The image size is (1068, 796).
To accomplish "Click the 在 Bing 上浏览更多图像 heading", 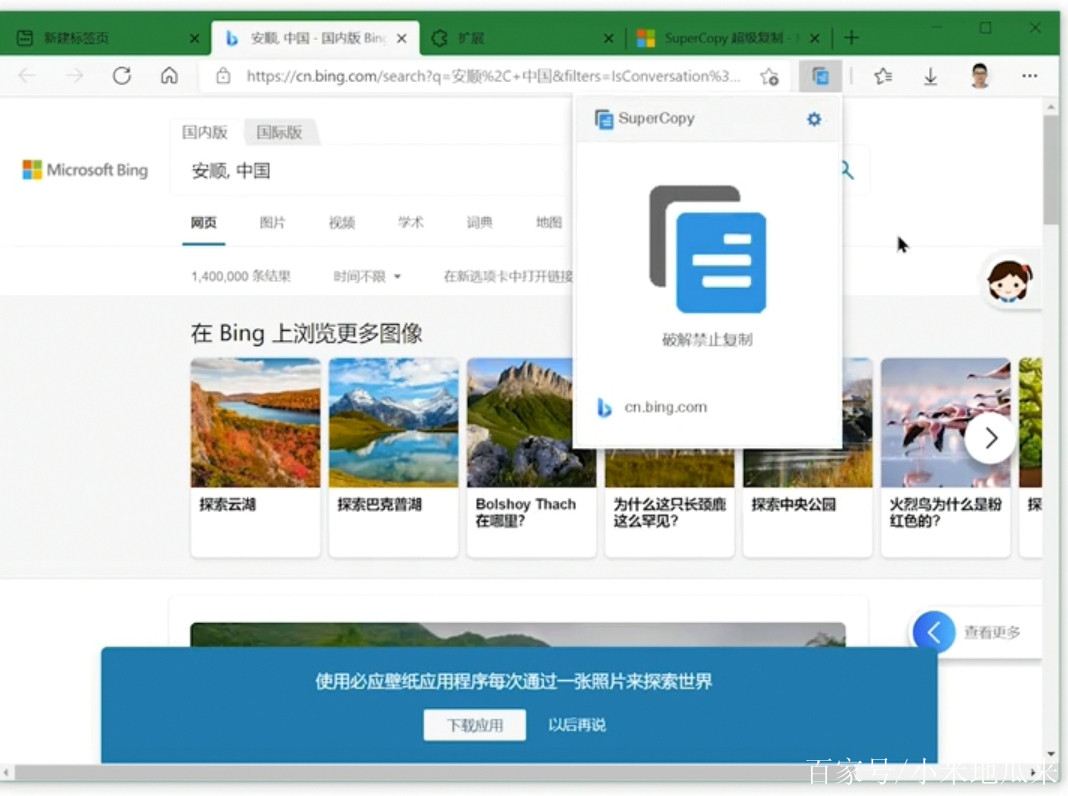I will 307,333.
